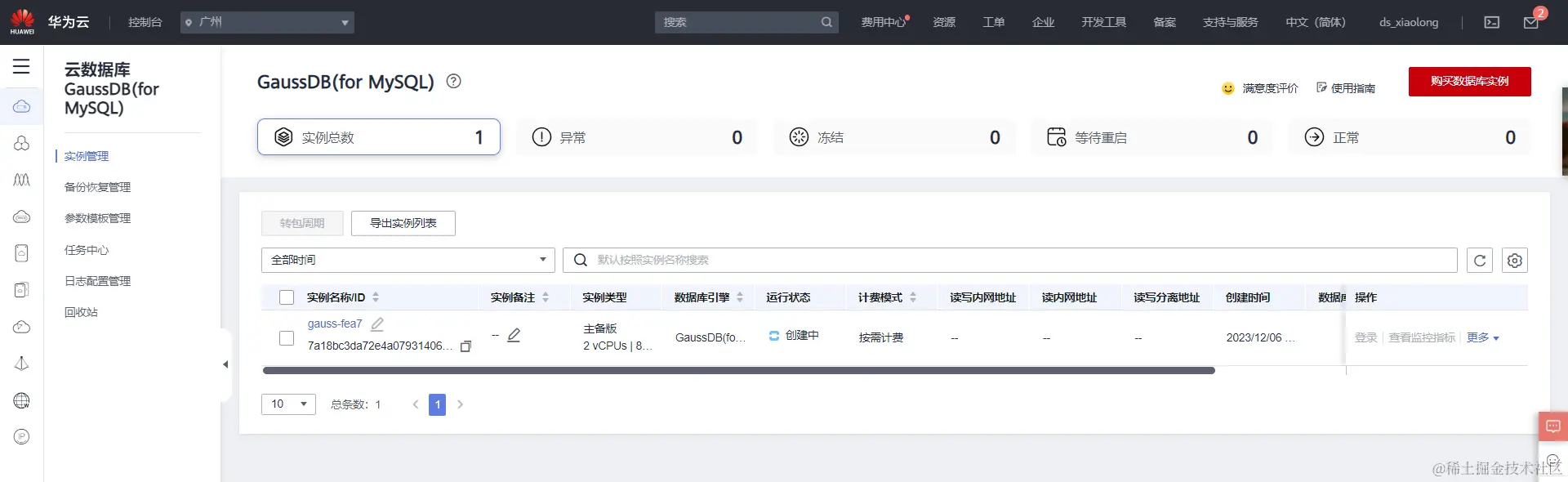Open the hamburger navigation menu

pos(21,67)
